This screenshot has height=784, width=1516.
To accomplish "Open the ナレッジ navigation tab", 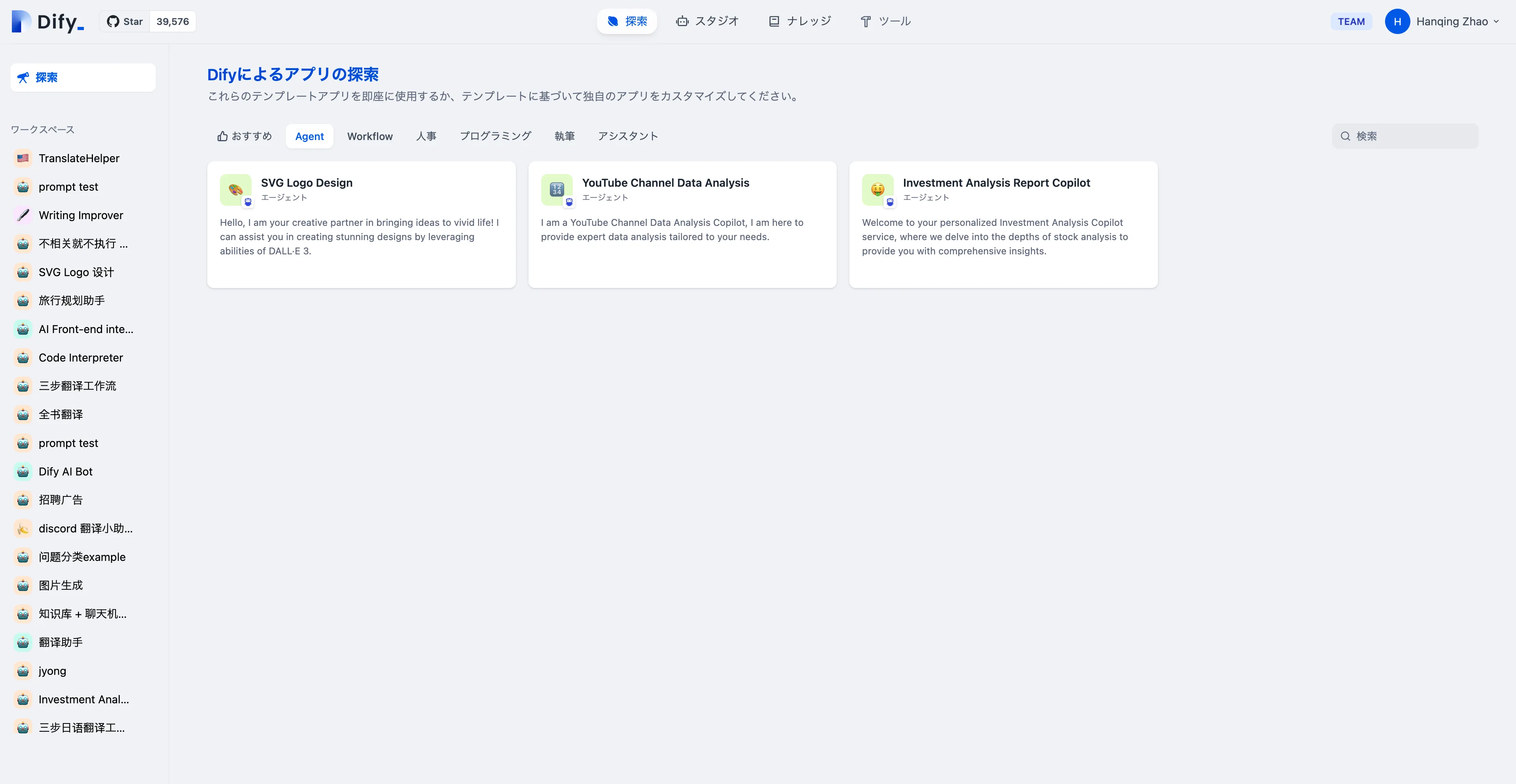I will point(800,22).
